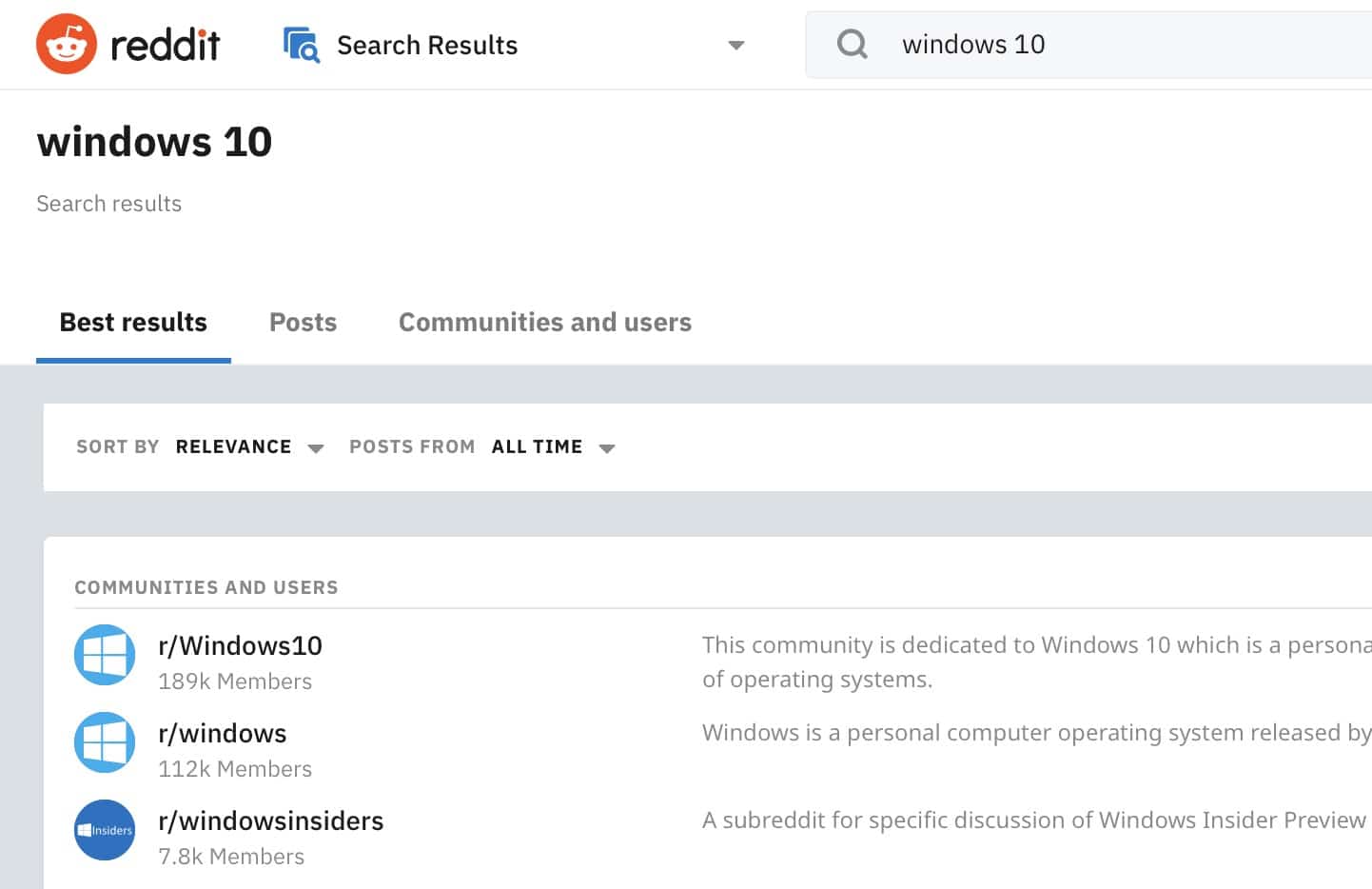Open the Search Results navigation label
This screenshot has height=889, width=1372.
427,45
